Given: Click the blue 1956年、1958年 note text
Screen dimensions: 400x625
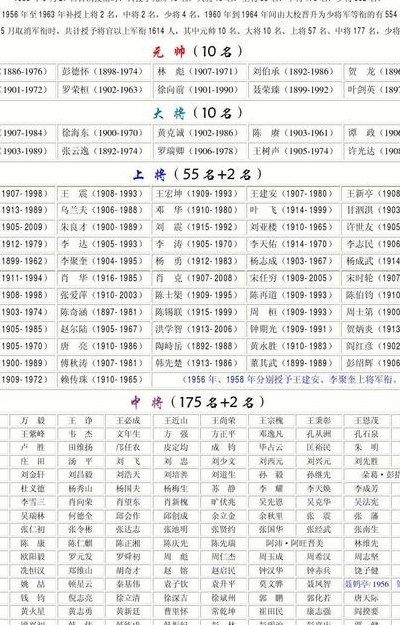Looking at the screenshot, I should [290, 379].
